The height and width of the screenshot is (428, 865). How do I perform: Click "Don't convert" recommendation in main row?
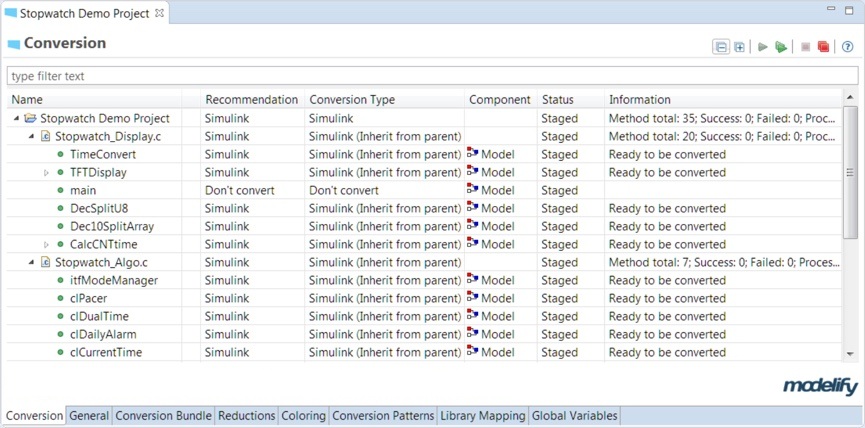click(239, 190)
